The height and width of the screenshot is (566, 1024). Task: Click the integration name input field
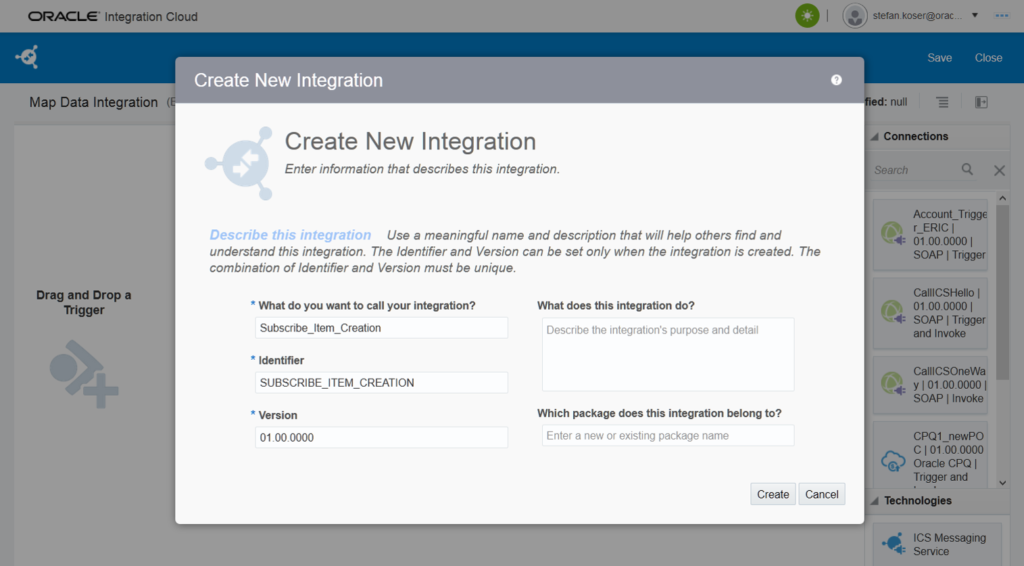tap(381, 328)
